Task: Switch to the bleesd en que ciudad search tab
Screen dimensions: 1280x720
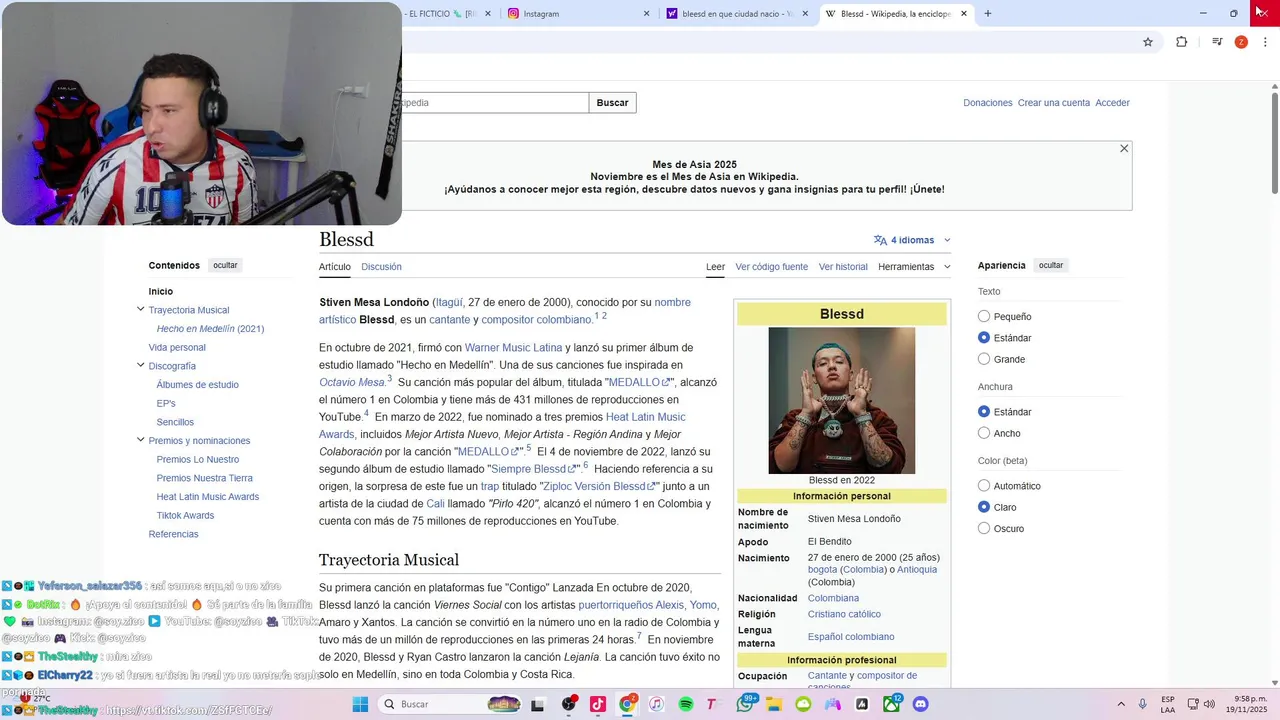Action: click(735, 14)
